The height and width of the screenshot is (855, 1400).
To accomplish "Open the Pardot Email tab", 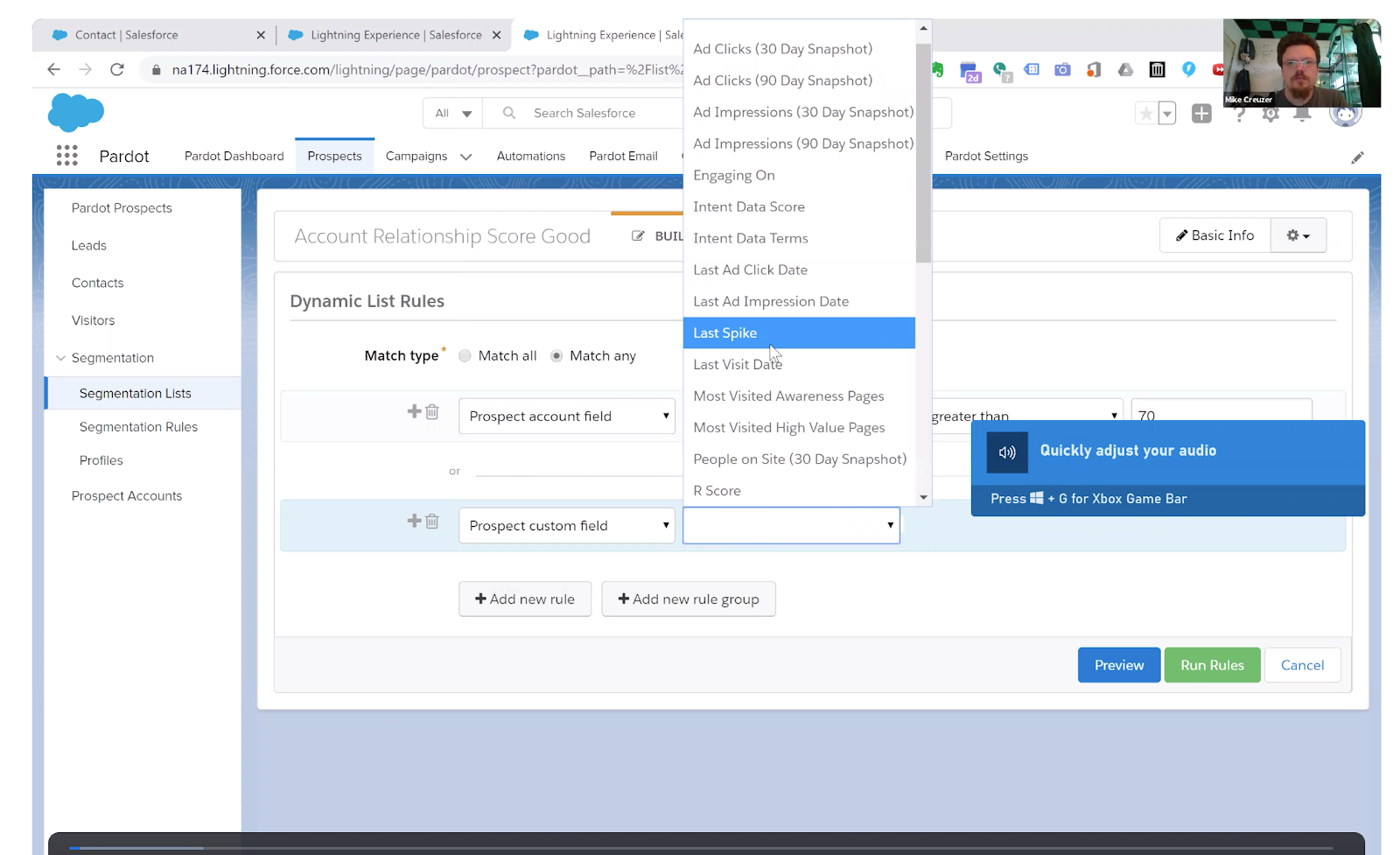I will (623, 156).
